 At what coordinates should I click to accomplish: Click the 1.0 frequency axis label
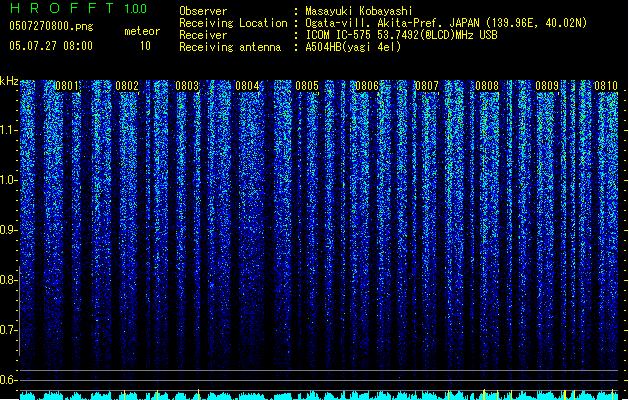click(x=9, y=180)
